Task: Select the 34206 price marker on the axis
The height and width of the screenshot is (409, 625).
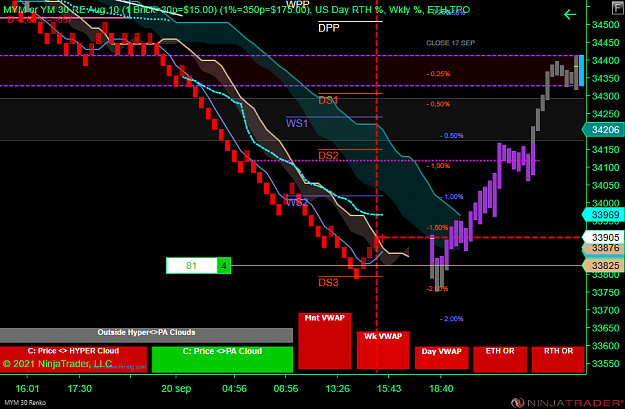Action: pyautogui.click(x=603, y=130)
